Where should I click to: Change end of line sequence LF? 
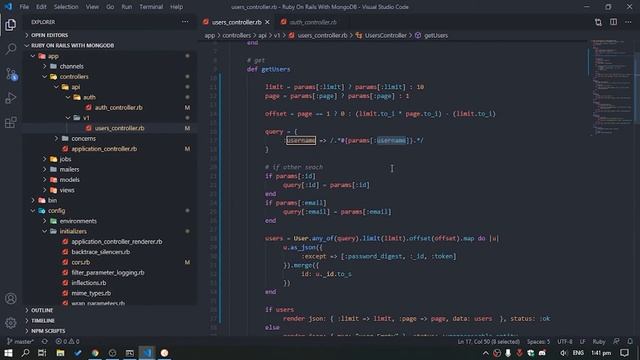tap(582, 341)
